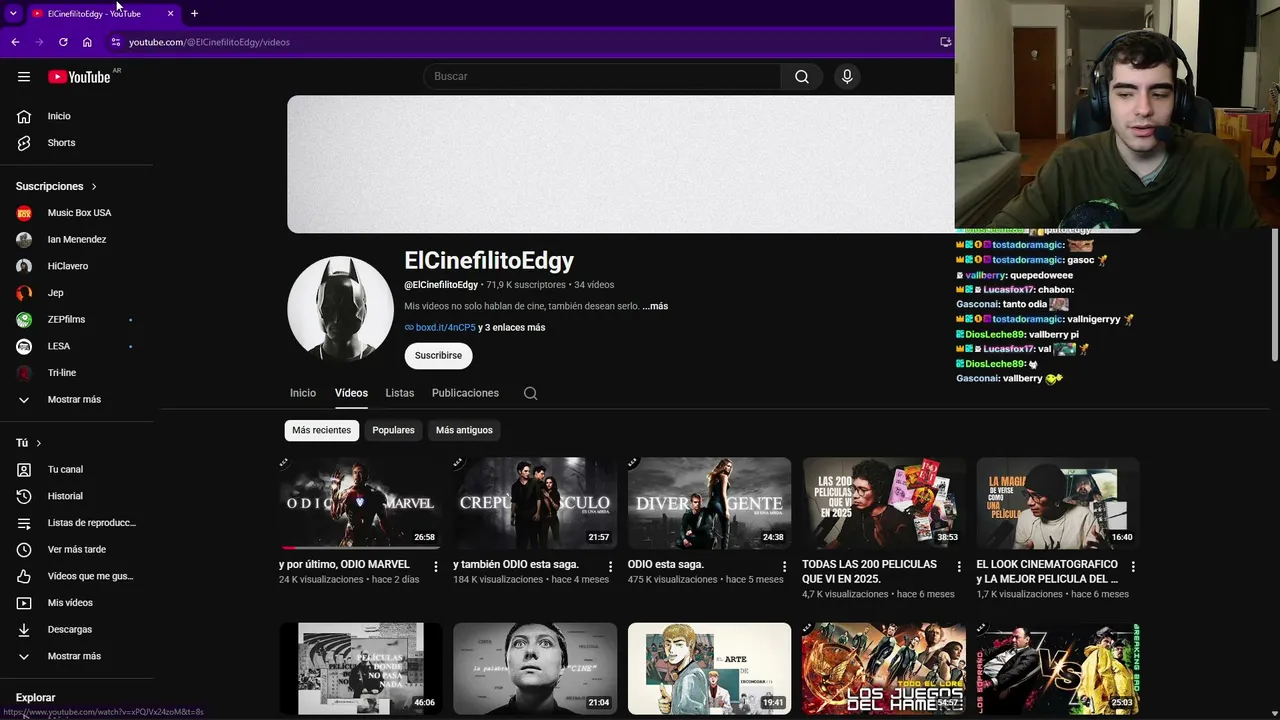Switch to the channel Inicio tab
Image resolution: width=1280 pixels, height=720 pixels.
click(x=303, y=393)
